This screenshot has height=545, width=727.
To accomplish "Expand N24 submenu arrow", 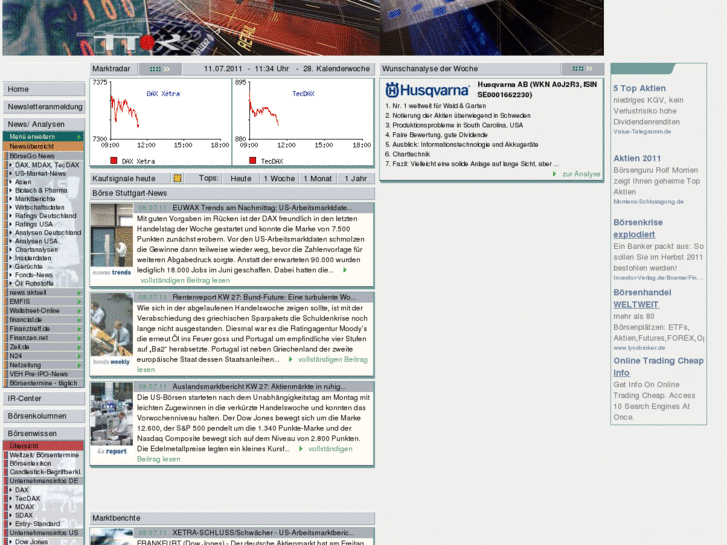I will point(79,357).
